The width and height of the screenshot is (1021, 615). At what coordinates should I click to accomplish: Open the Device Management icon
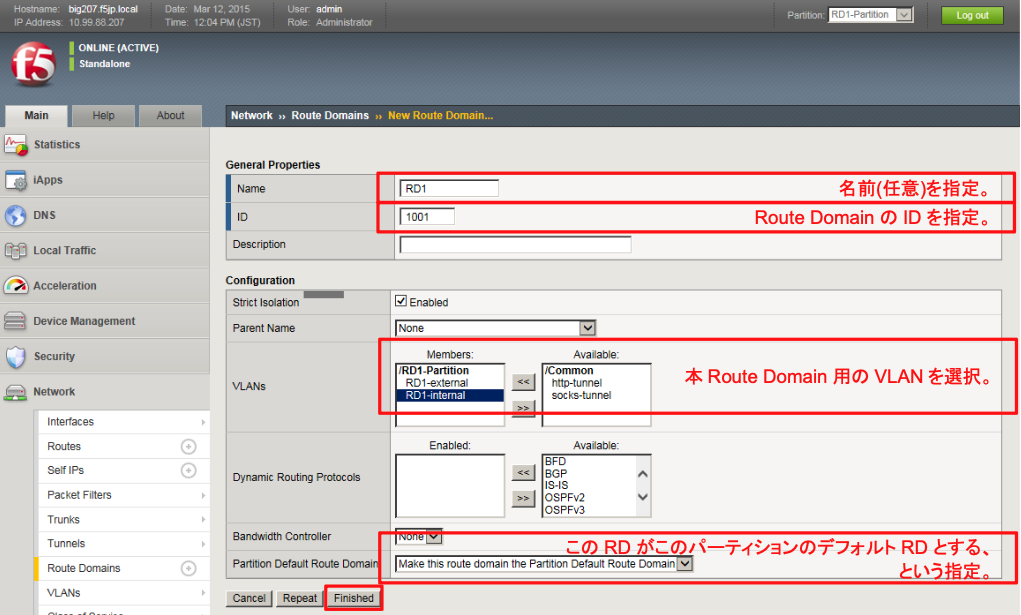point(15,321)
